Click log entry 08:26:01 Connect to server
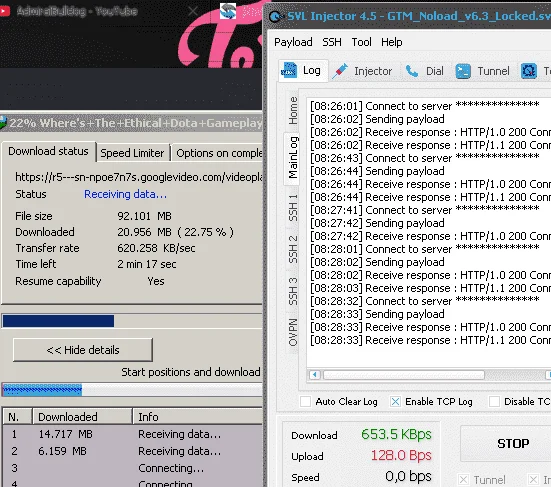The image size is (551, 487). pyautogui.click(x=424, y=106)
